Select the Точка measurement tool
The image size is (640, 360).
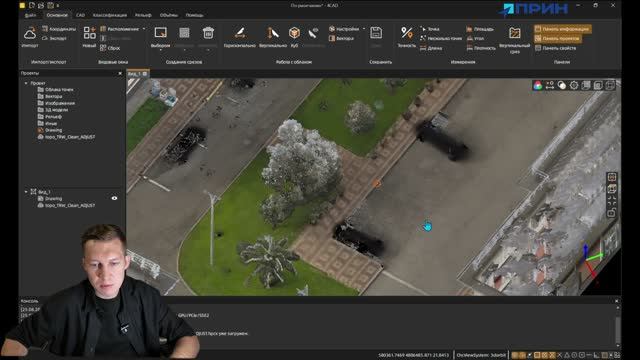430,29
